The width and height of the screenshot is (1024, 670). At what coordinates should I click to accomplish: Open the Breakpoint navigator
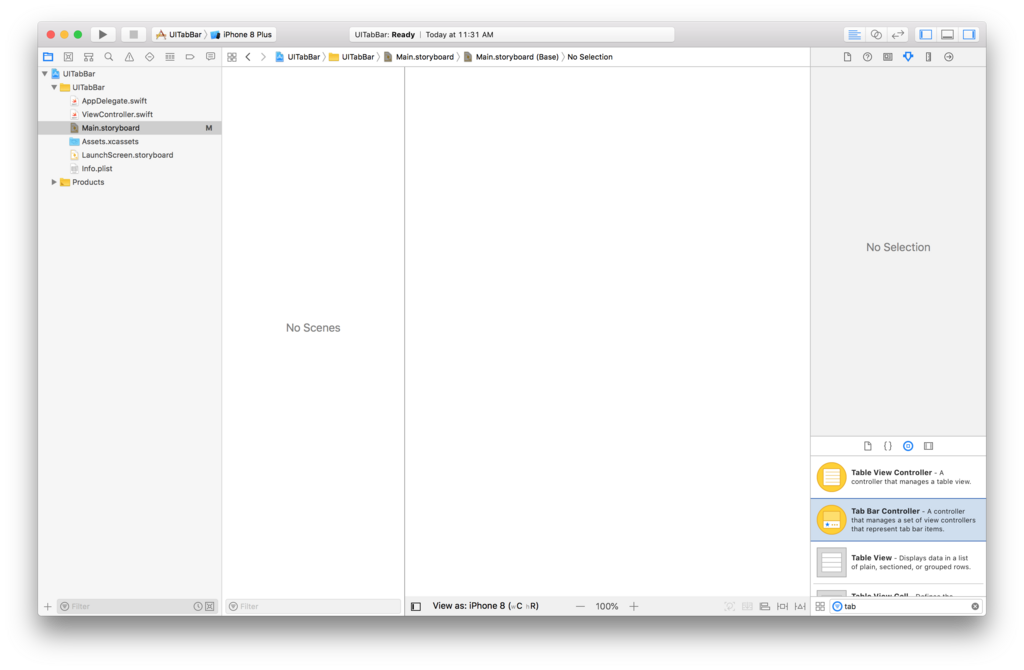pyautogui.click(x=190, y=57)
